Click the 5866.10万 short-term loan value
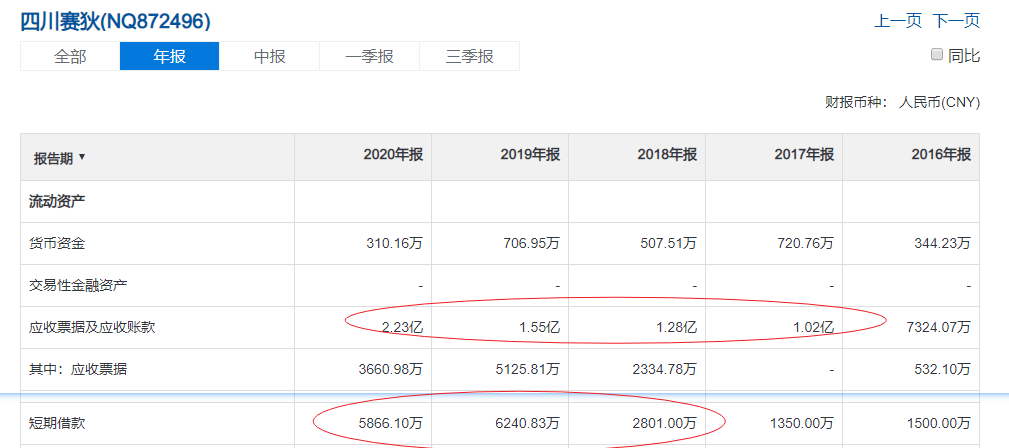Screen dimensions: 1009x448 point(389,424)
